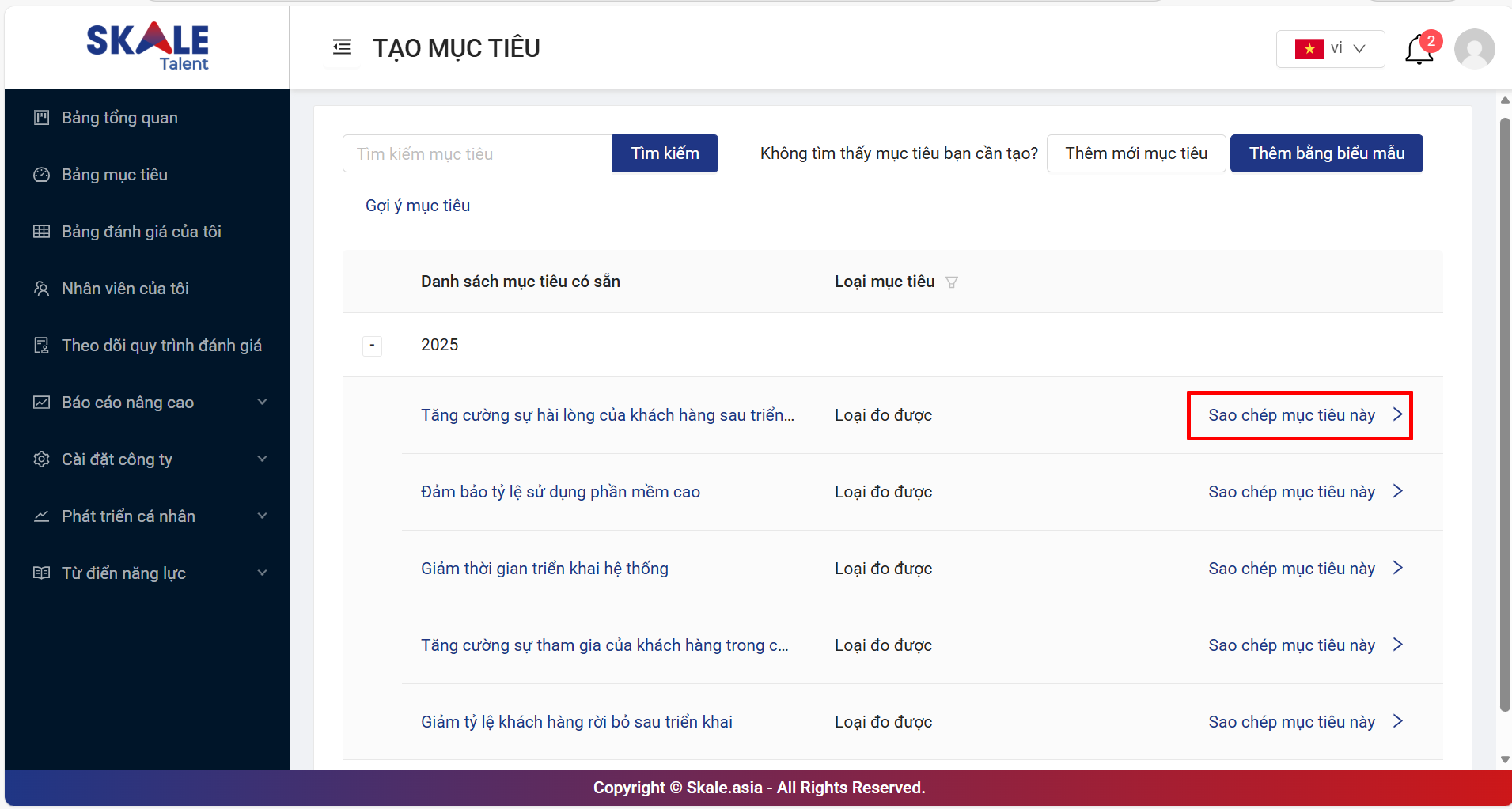Copy the Giảm thời gian triển khai goal
Screen dimensions: 1512x809
click(x=1305, y=569)
